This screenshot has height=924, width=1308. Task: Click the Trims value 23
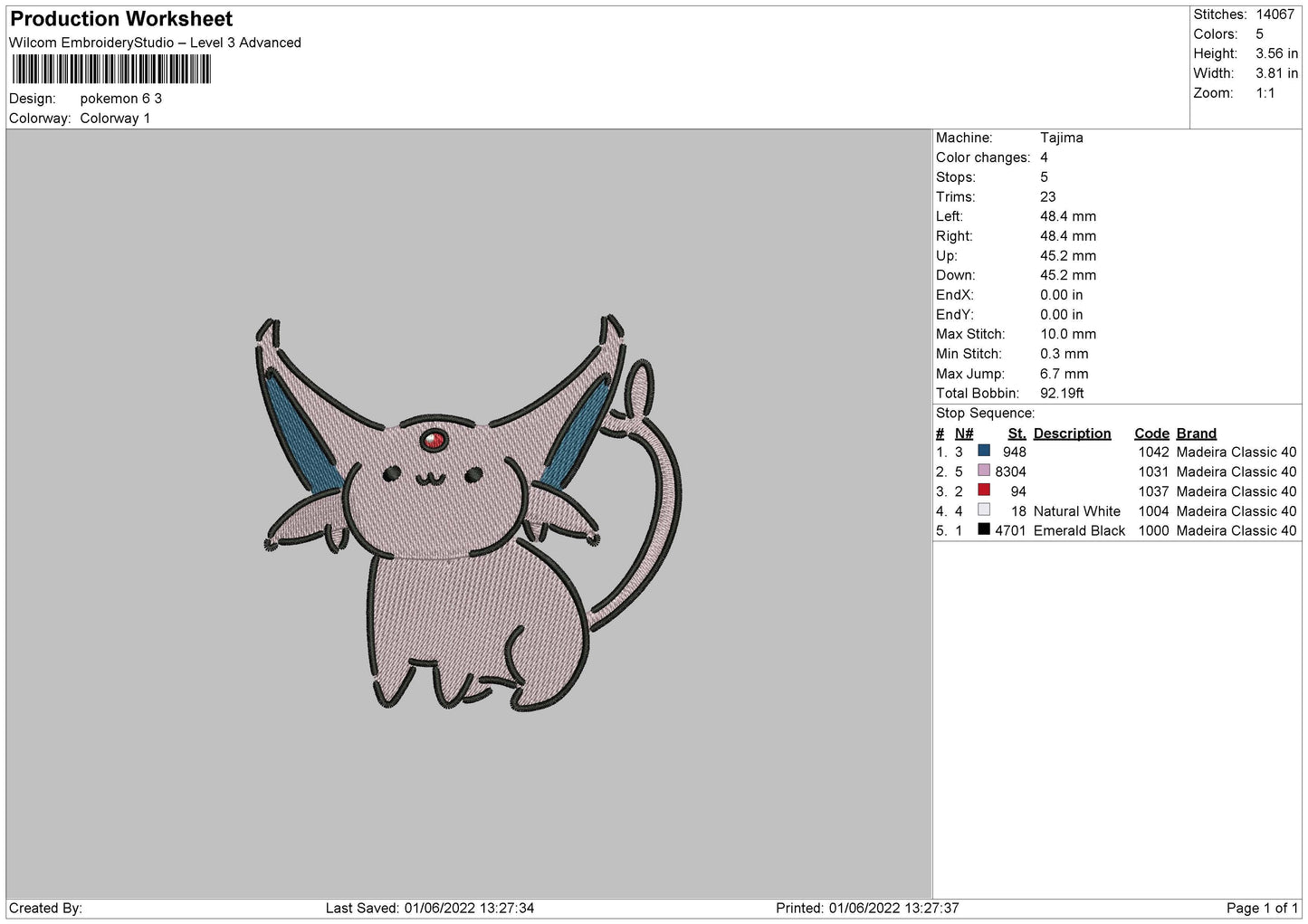pyautogui.click(x=1048, y=196)
